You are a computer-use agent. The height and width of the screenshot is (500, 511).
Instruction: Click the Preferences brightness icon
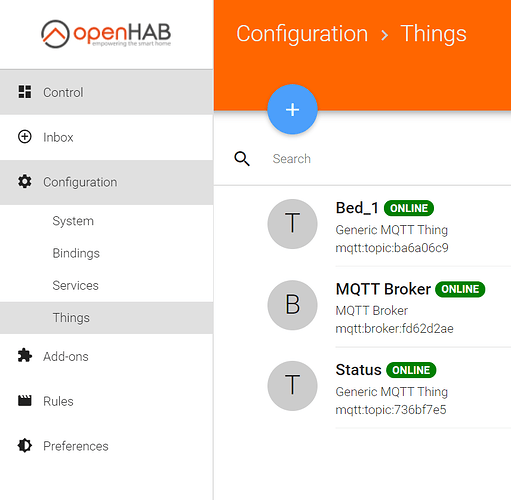click(x=25, y=445)
